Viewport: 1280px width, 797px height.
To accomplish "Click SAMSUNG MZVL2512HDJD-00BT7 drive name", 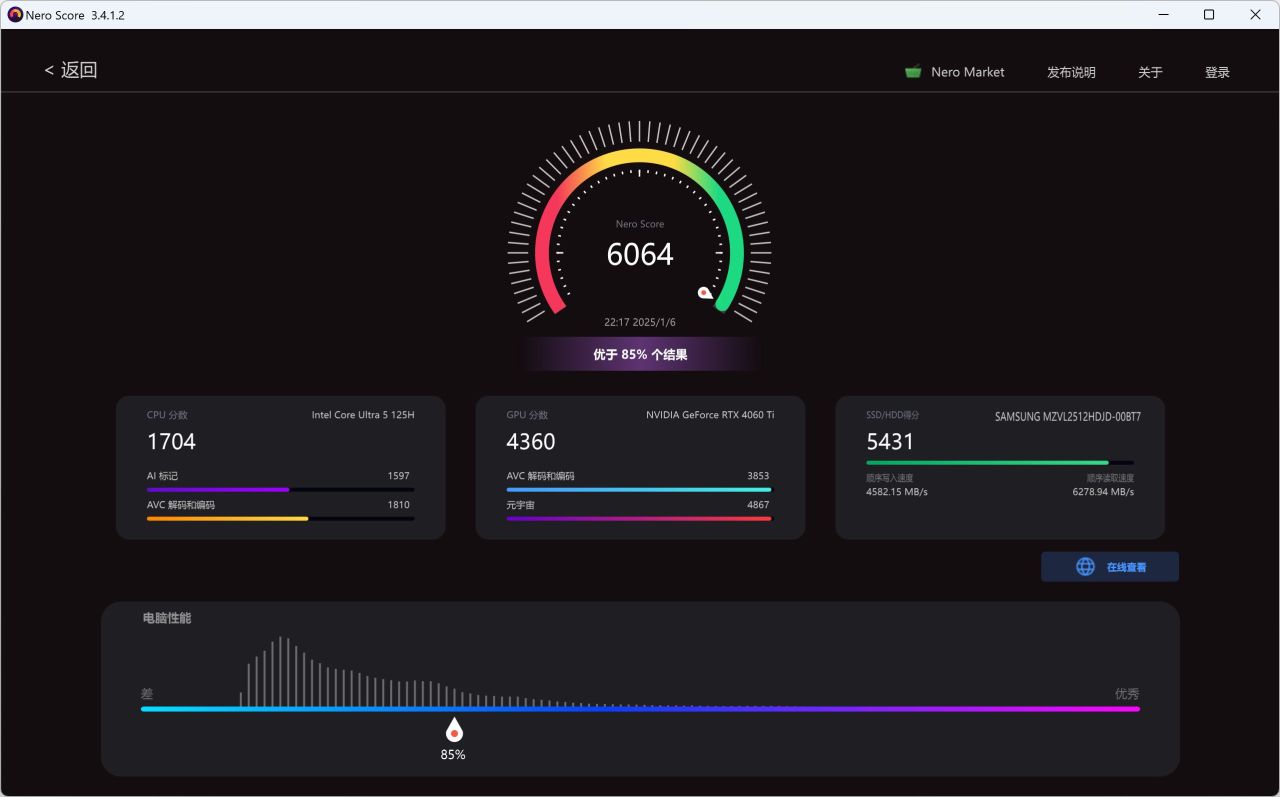I will pos(1068,416).
